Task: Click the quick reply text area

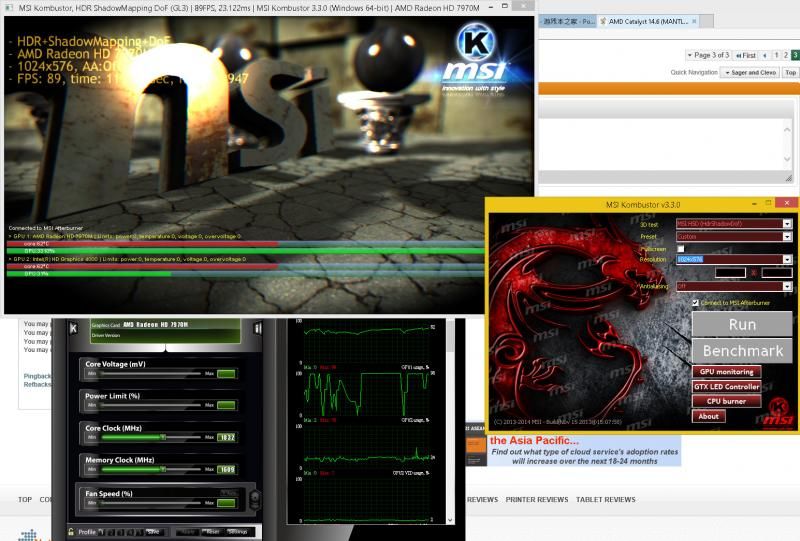Action: click(x=661, y=144)
